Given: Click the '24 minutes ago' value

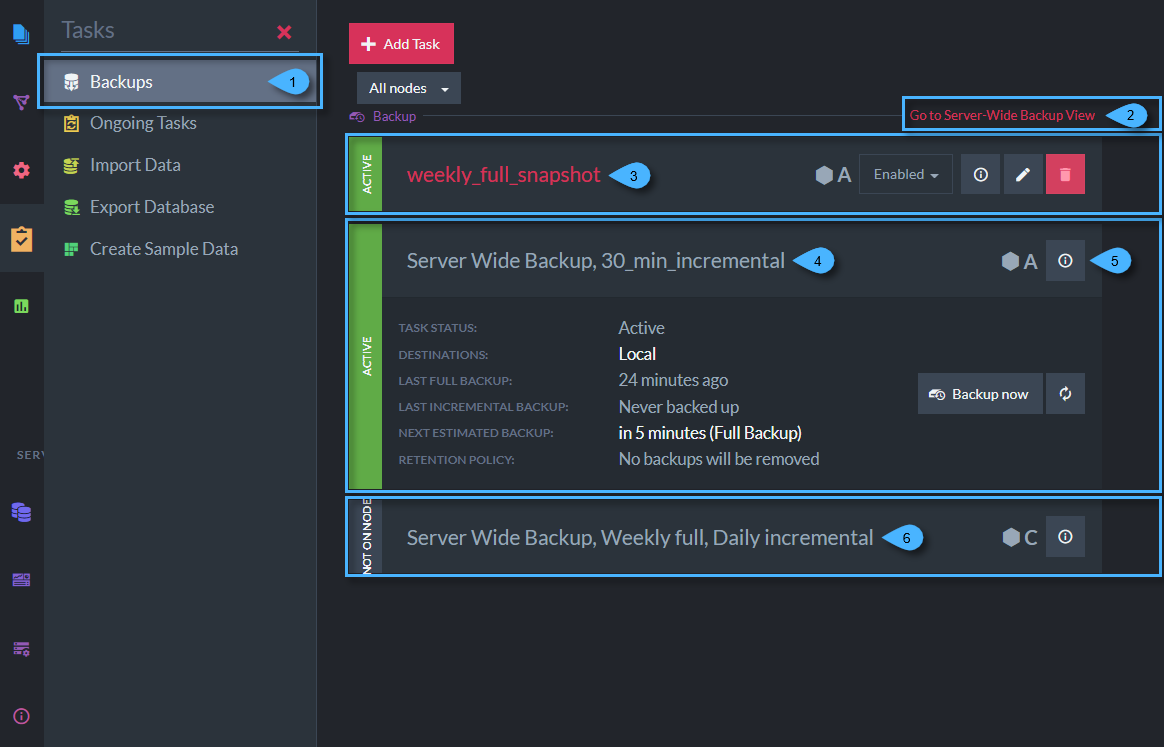Looking at the screenshot, I should 673,380.
